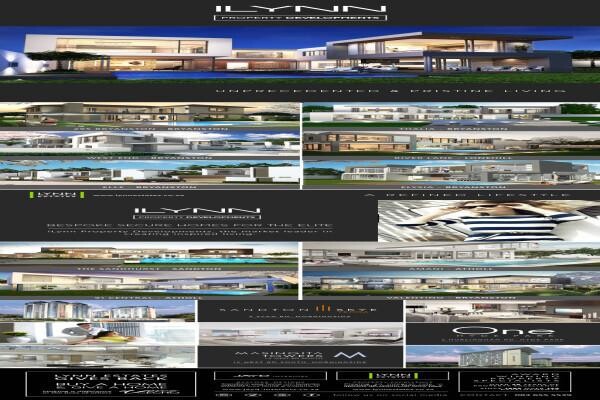The height and width of the screenshot is (400, 600).
Task: Click the One Hyde Park logo banner
Action: tap(503, 334)
